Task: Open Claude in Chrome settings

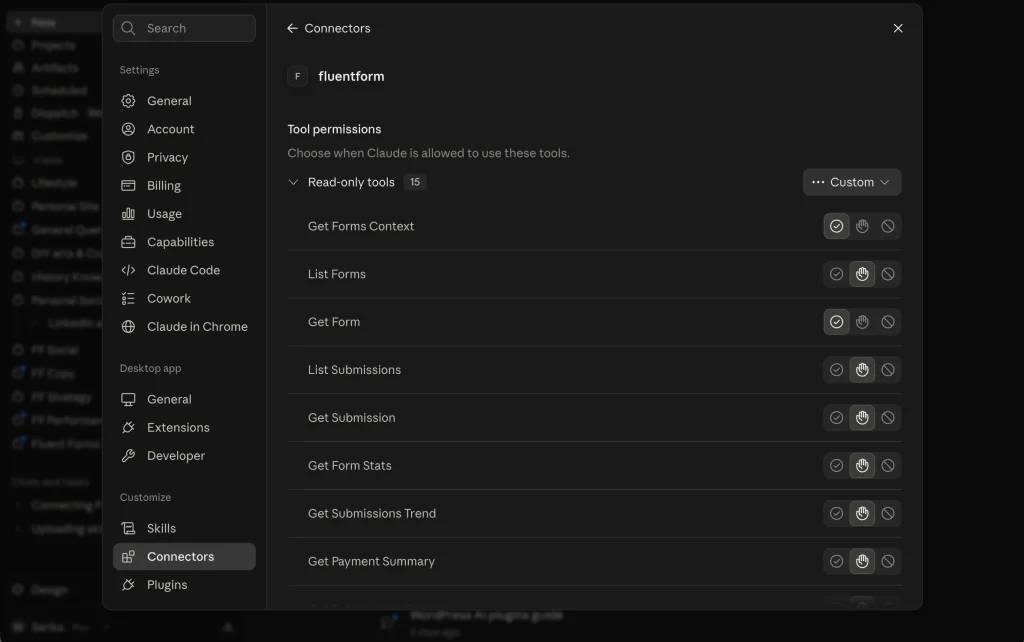Action: tap(184, 327)
